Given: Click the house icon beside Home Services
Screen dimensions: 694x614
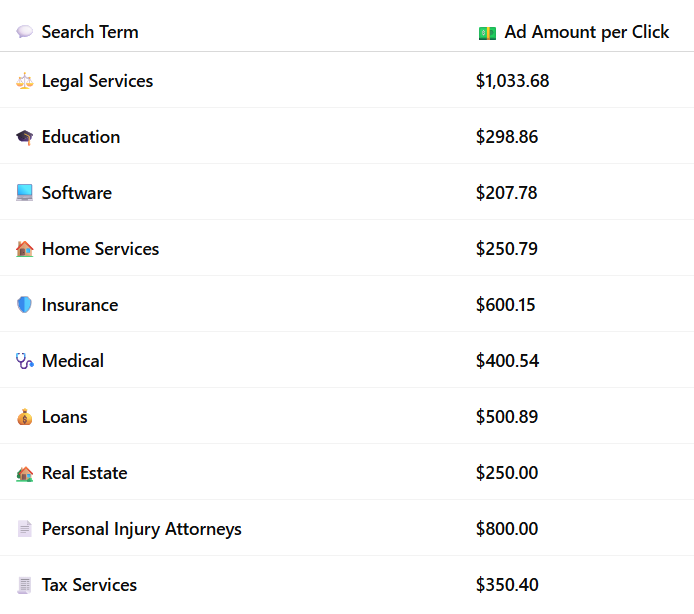Looking at the screenshot, I should [x=24, y=249].
